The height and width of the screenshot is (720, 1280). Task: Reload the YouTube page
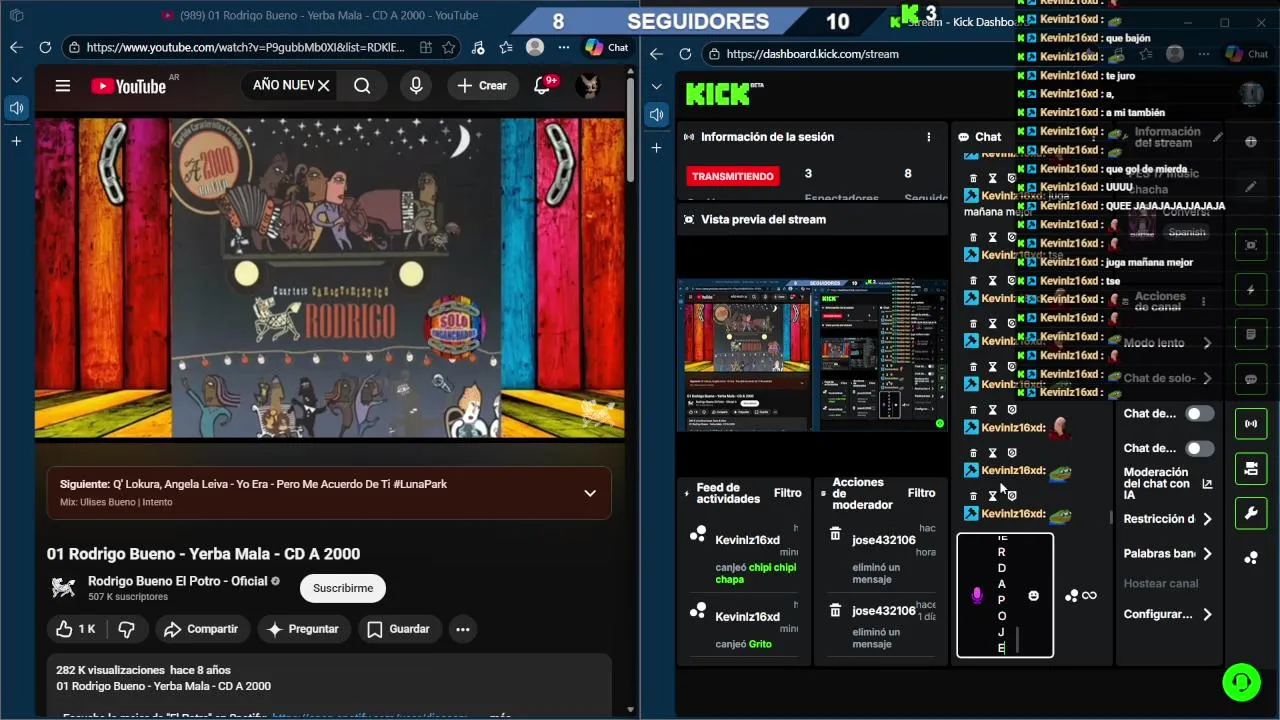tap(45, 47)
